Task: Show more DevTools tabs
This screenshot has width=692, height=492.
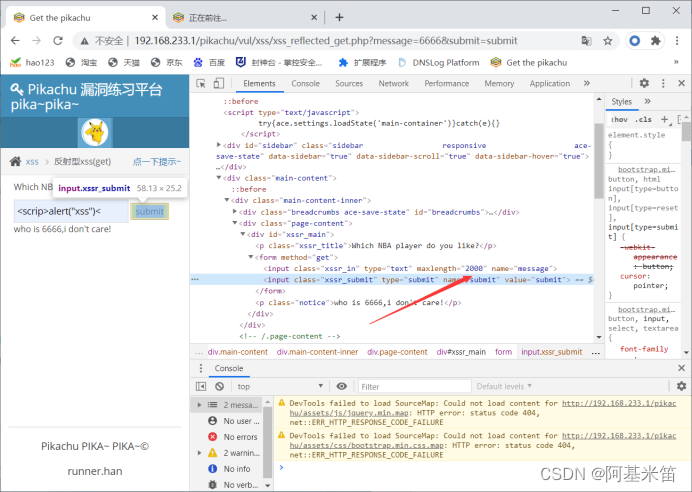Action: point(587,83)
